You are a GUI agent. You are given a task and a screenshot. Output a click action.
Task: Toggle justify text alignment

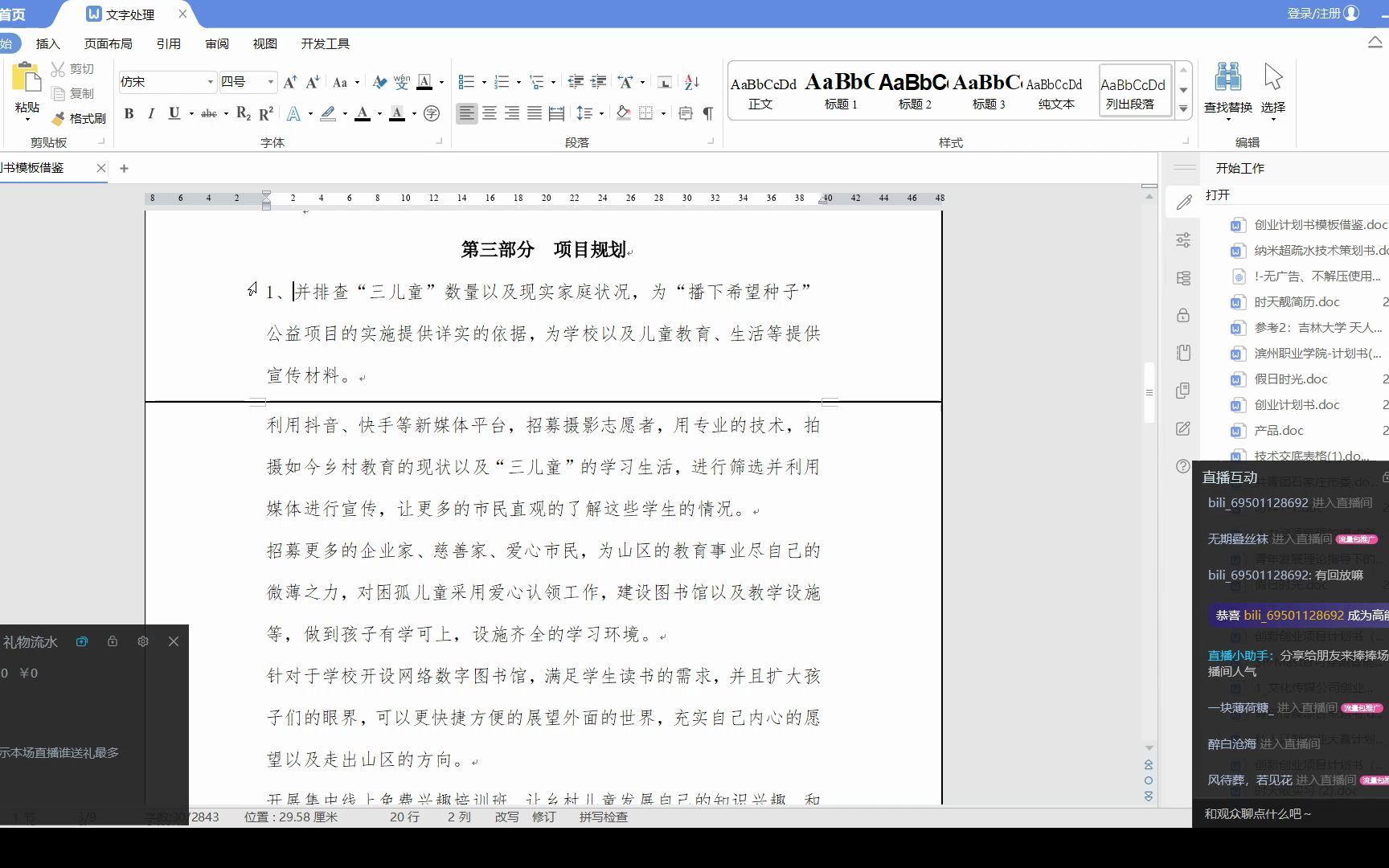tap(534, 114)
